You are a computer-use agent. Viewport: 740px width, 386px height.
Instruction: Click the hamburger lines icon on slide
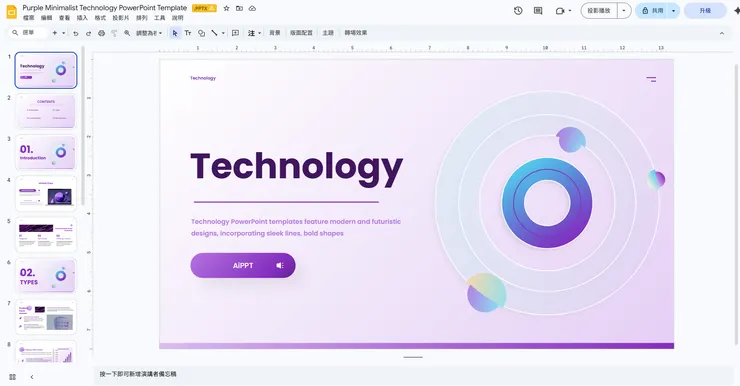(651, 79)
